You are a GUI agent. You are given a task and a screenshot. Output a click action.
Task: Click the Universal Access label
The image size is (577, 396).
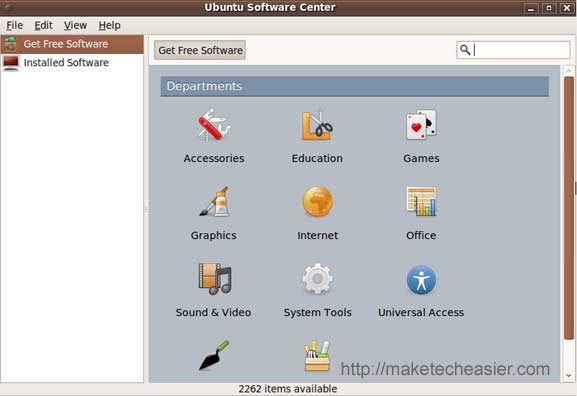[x=421, y=312]
